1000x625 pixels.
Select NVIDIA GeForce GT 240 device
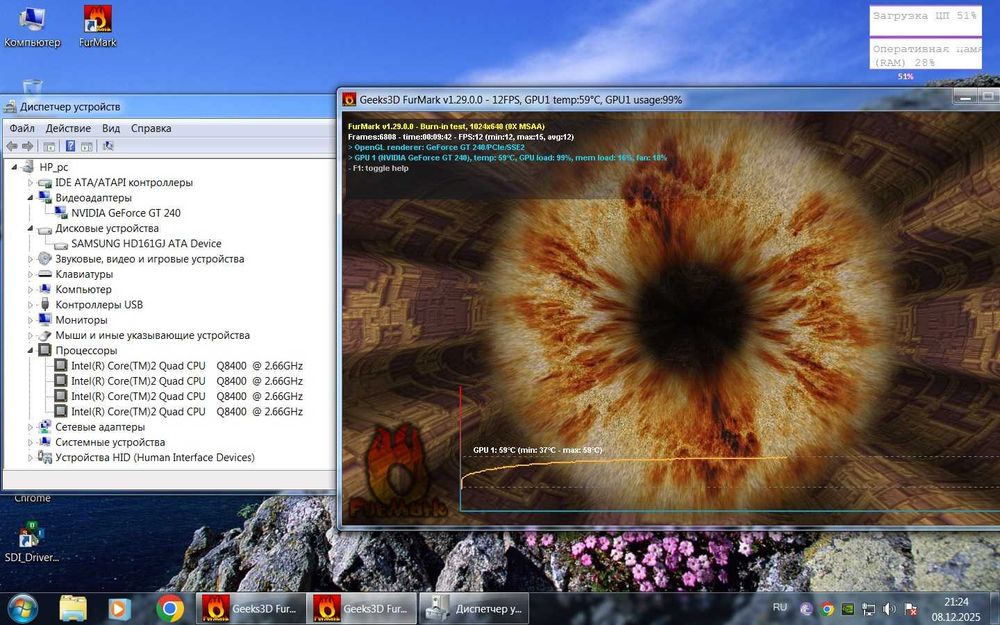[x=126, y=213]
